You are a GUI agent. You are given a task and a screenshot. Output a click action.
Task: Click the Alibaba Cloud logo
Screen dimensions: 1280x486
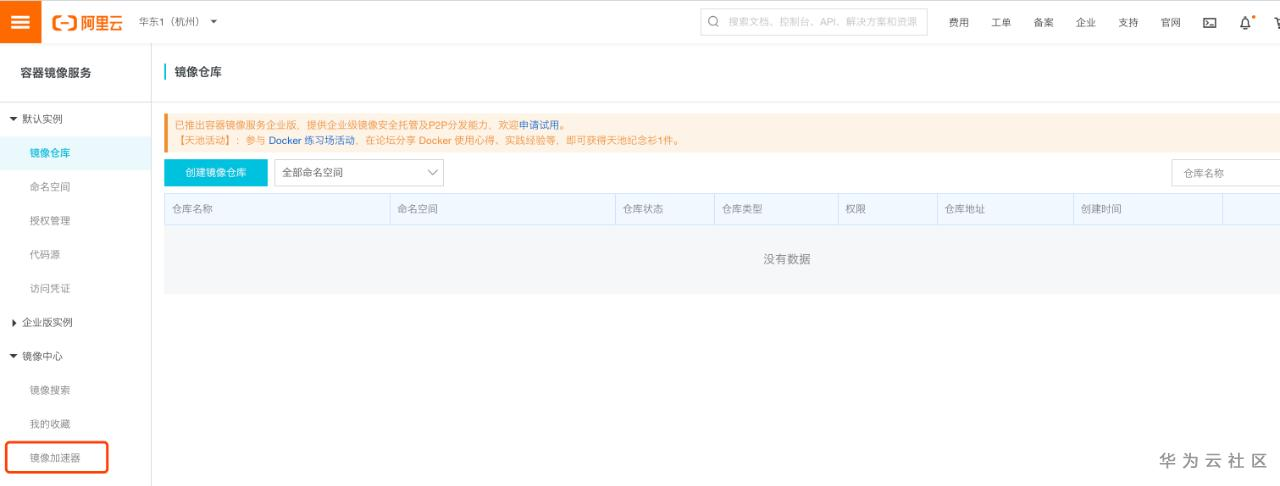point(87,22)
